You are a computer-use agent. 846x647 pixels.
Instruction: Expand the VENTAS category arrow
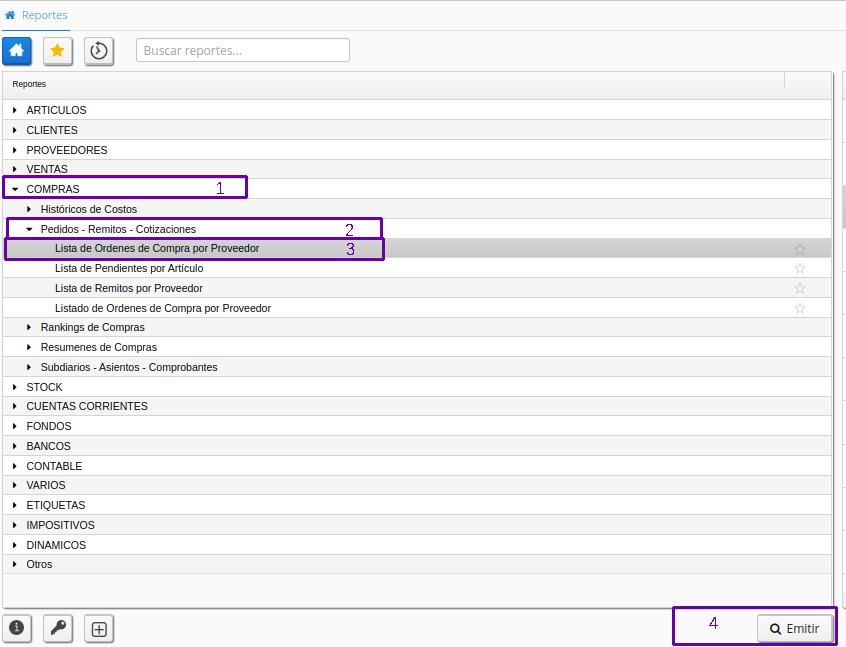(15, 169)
